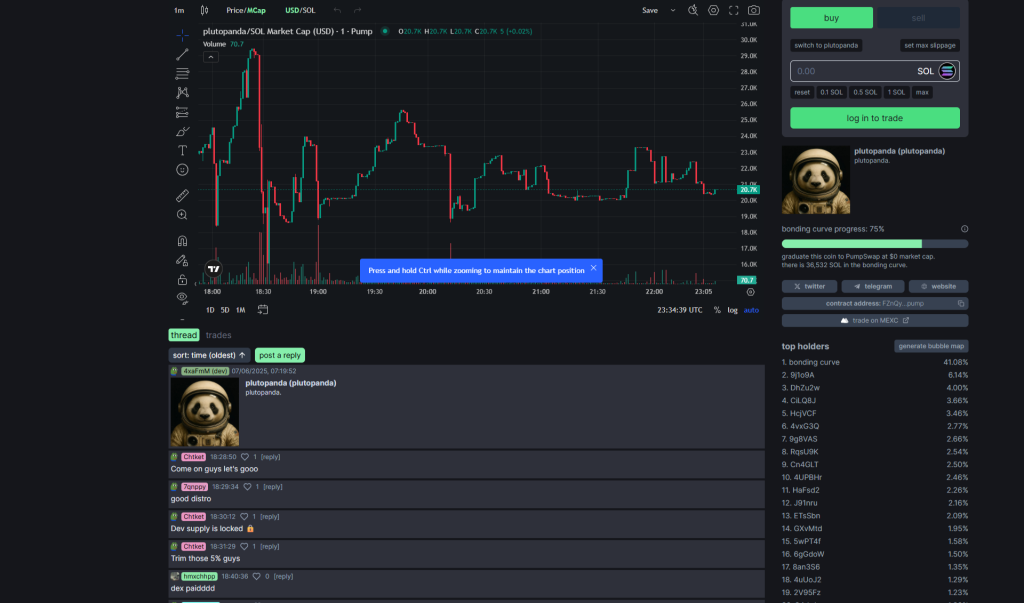The height and width of the screenshot is (603, 1024).
Task: Toggle lock all drawing tools
Action: click(x=182, y=280)
